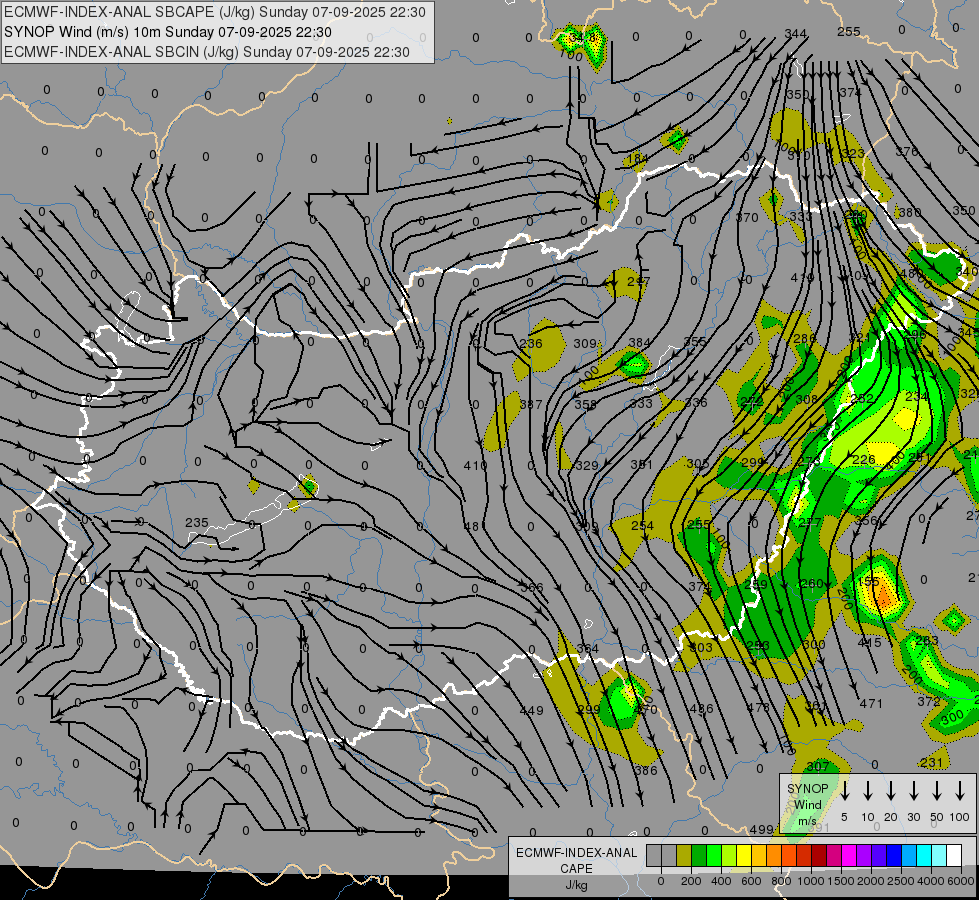Click the map value 364

588,648
